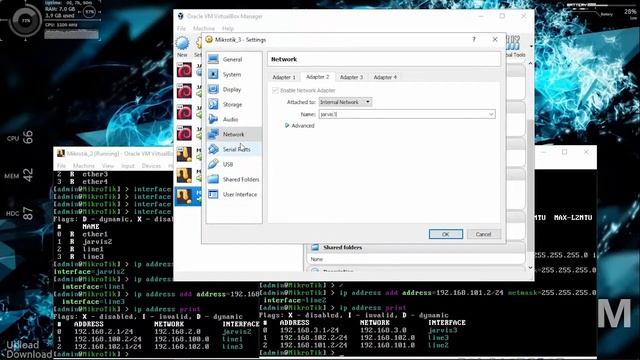This screenshot has width=640, height=360.
Task: Toggle the Enable Network Adapter checkbox
Action: point(276,90)
